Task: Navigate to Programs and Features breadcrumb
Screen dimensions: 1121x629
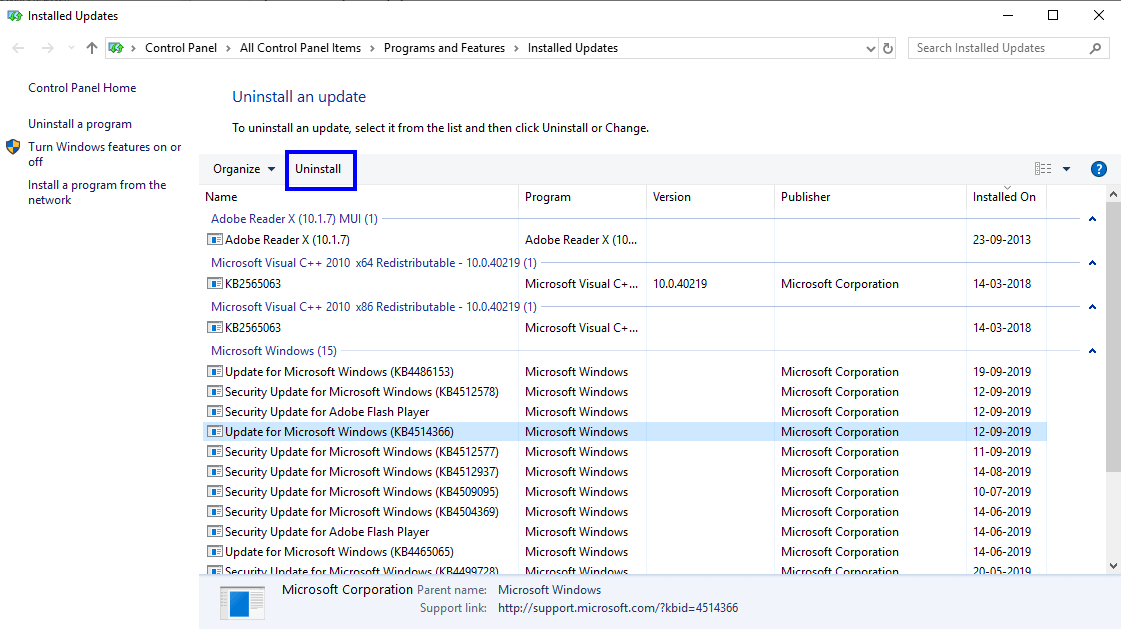Action: point(444,47)
